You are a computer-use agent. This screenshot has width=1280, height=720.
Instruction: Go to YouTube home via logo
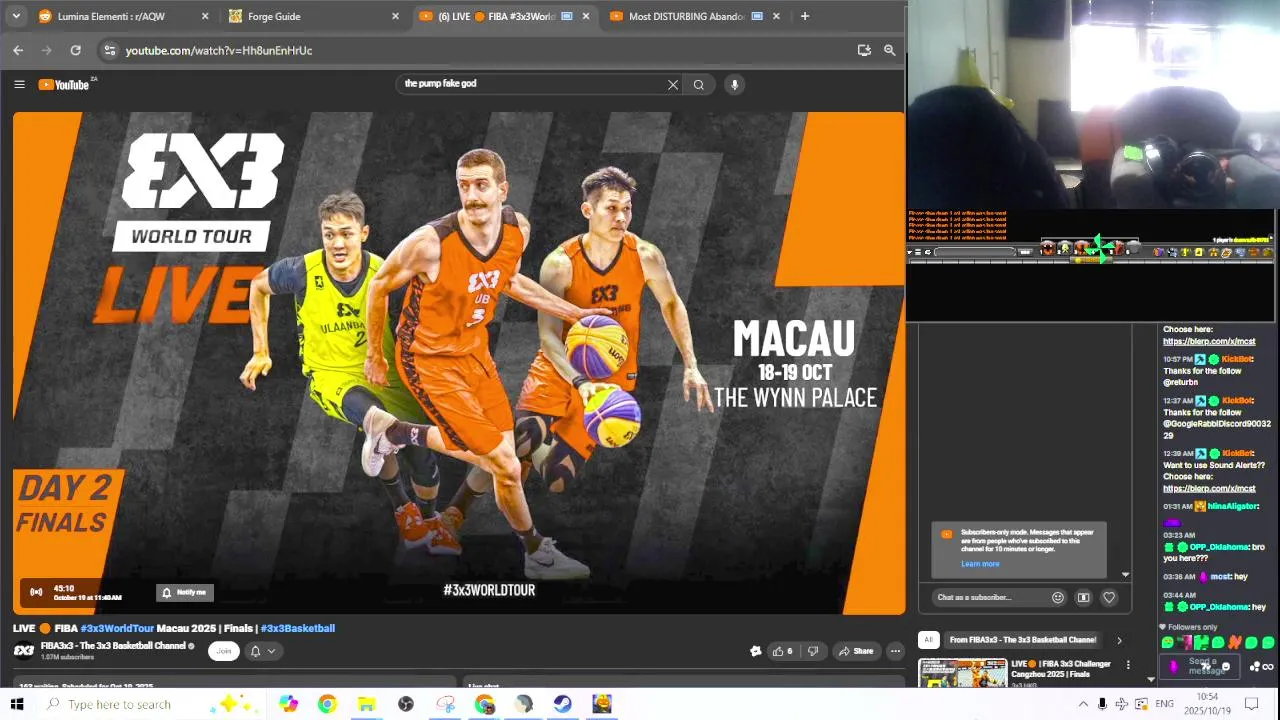pyautogui.click(x=65, y=84)
